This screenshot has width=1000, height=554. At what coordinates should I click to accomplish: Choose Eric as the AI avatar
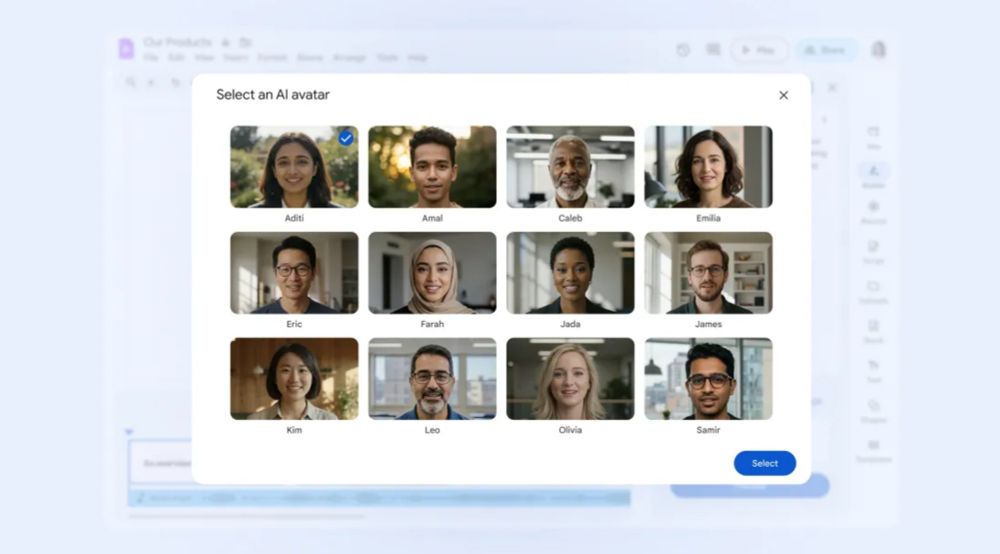point(294,272)
